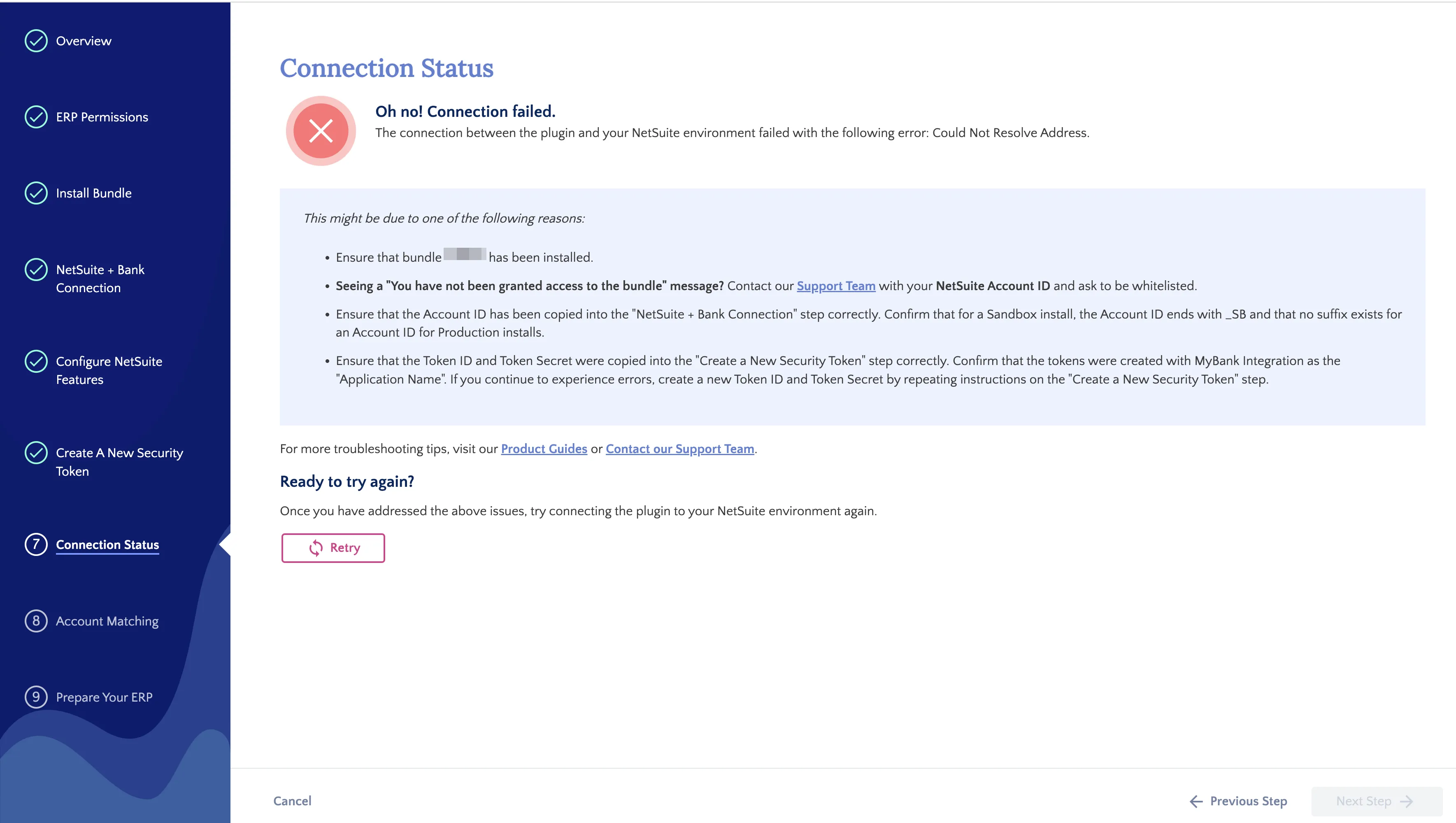Click the "Oh no! Connection failed." message
Image resolution: width=1456 pixels, height=823 pixels.
click(x=465, y=112)
